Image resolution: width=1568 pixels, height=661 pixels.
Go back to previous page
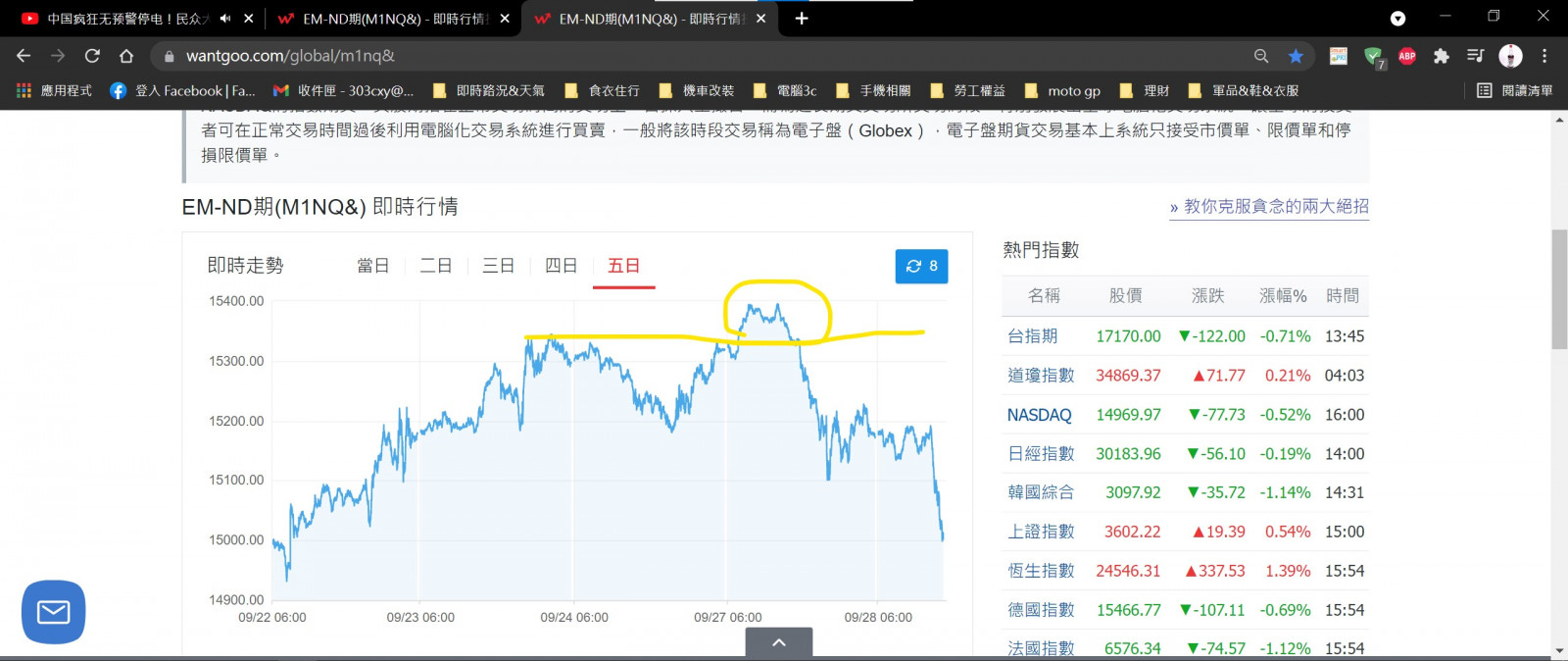(x=24, y=56)
